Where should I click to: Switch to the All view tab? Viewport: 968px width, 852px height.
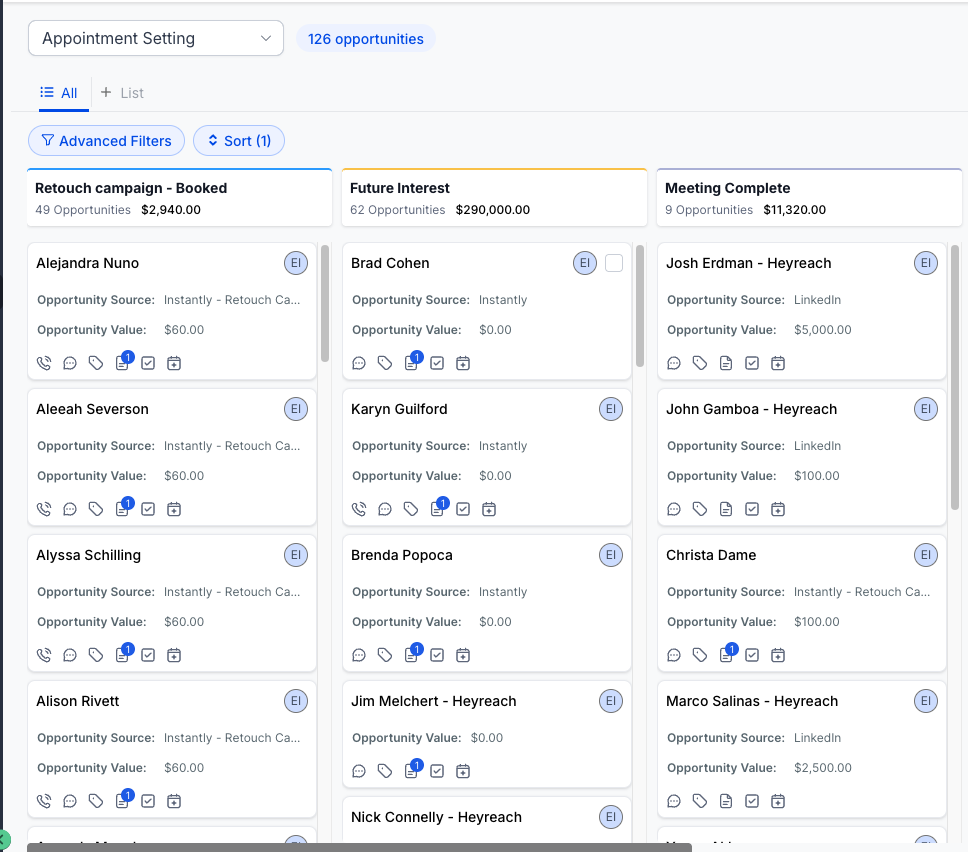pyautogui.click(x=60, y=93)
